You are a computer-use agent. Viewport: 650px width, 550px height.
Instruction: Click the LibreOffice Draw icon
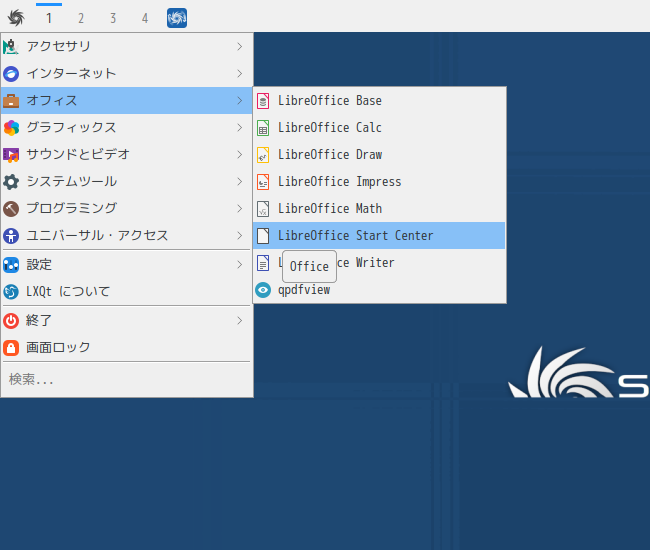263,155
